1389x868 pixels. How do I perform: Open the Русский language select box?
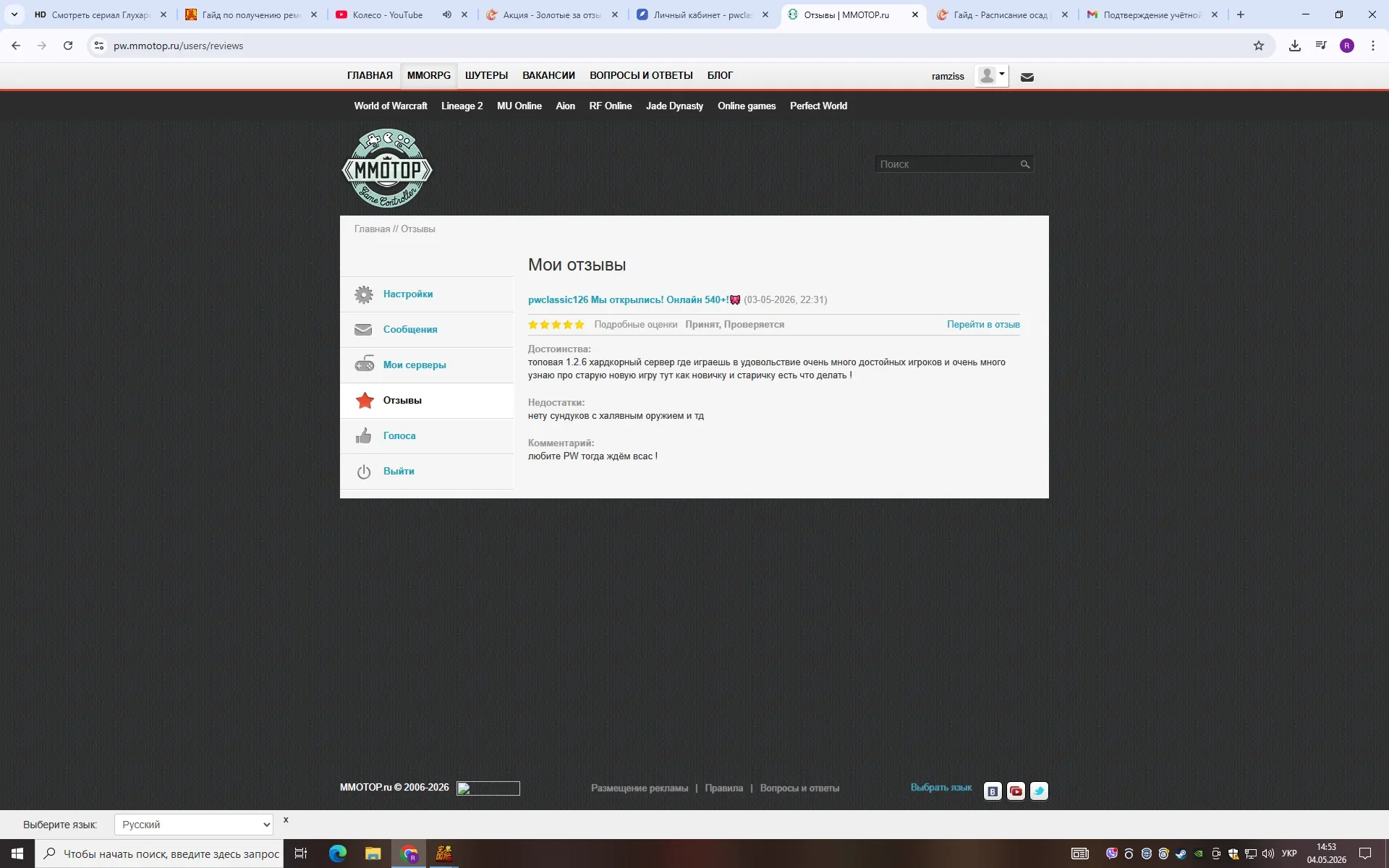[194, 825]
